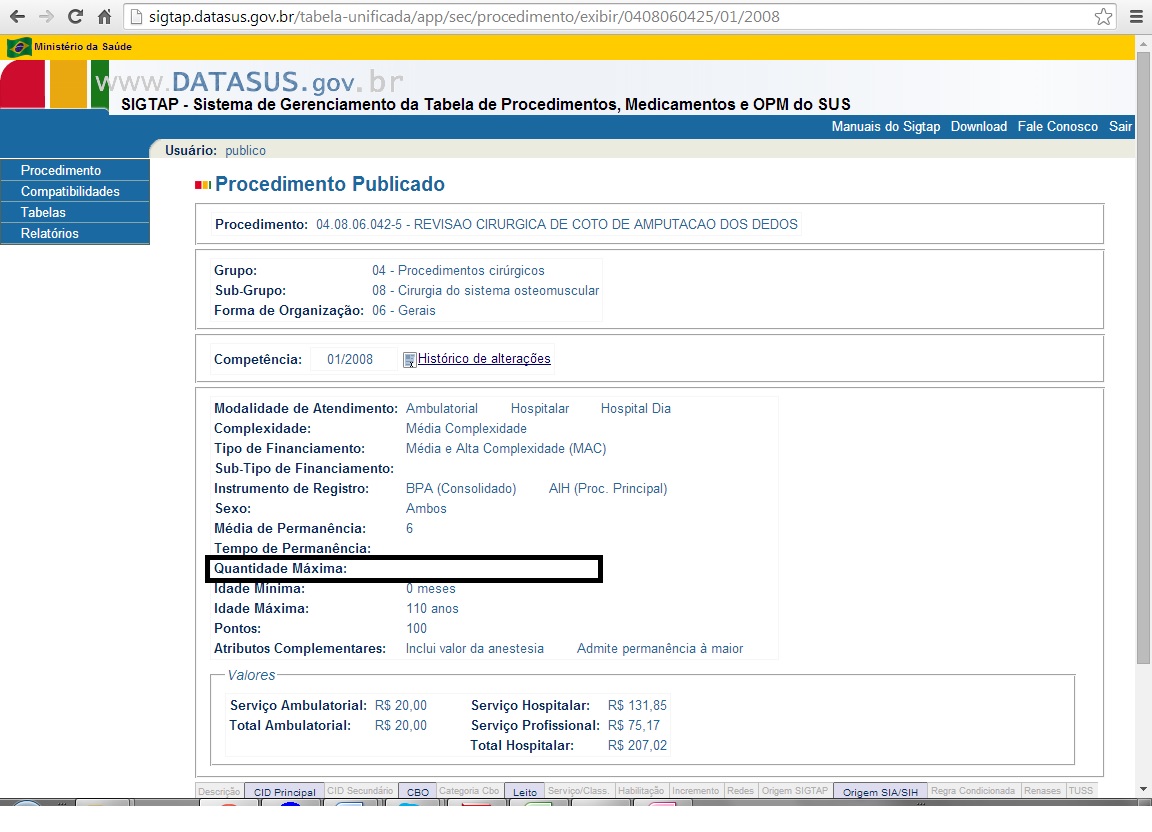
Task: Switch to the CBO tab
Action: click(x=418, y=792)
